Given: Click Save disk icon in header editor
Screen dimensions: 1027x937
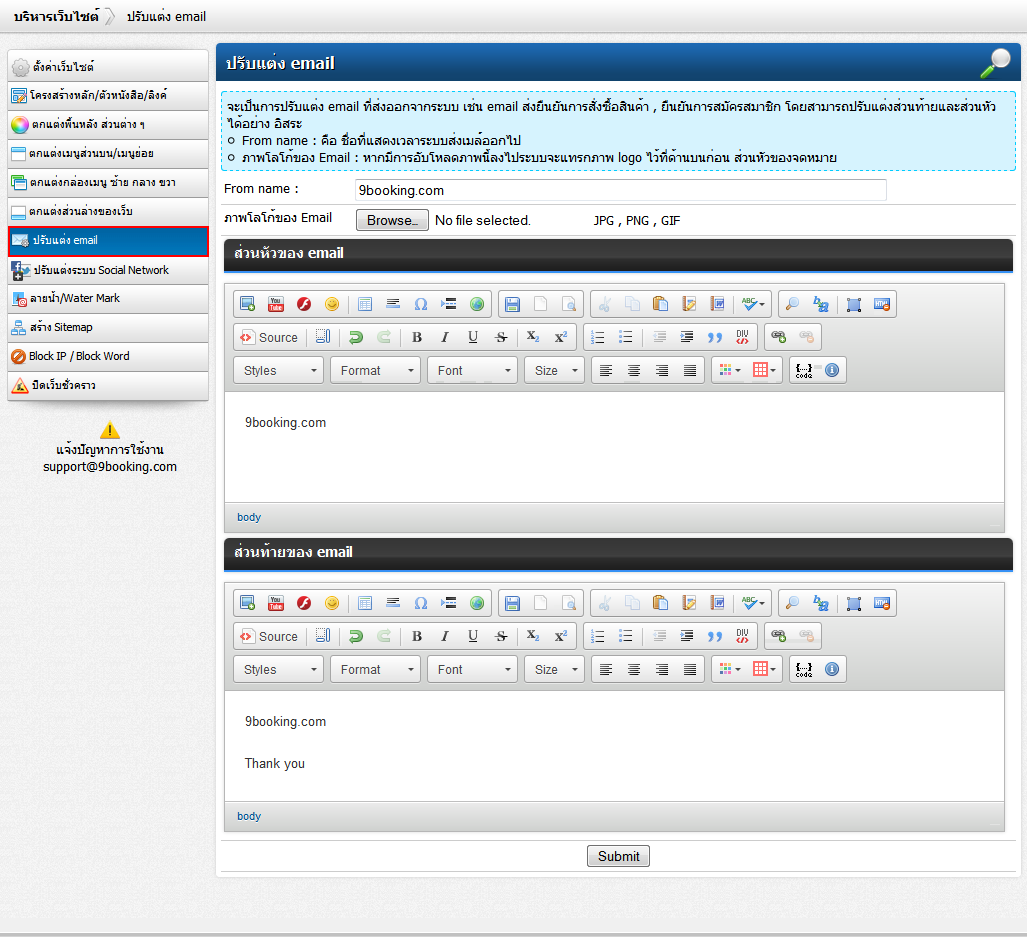Looking at the screenshot, I should point(512,304).
